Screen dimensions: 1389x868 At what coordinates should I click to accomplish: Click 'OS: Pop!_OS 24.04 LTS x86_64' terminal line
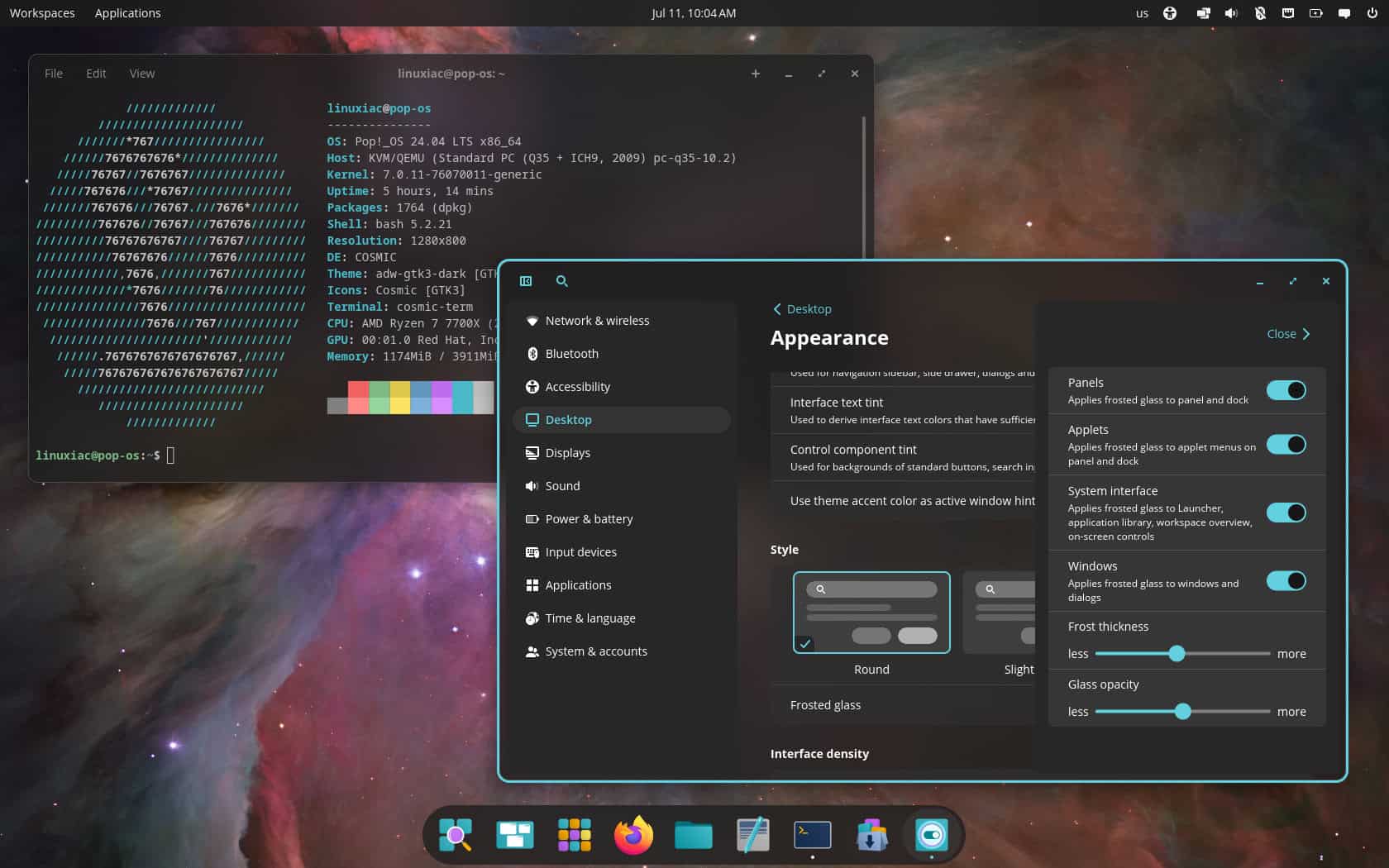tap(424, 141)
